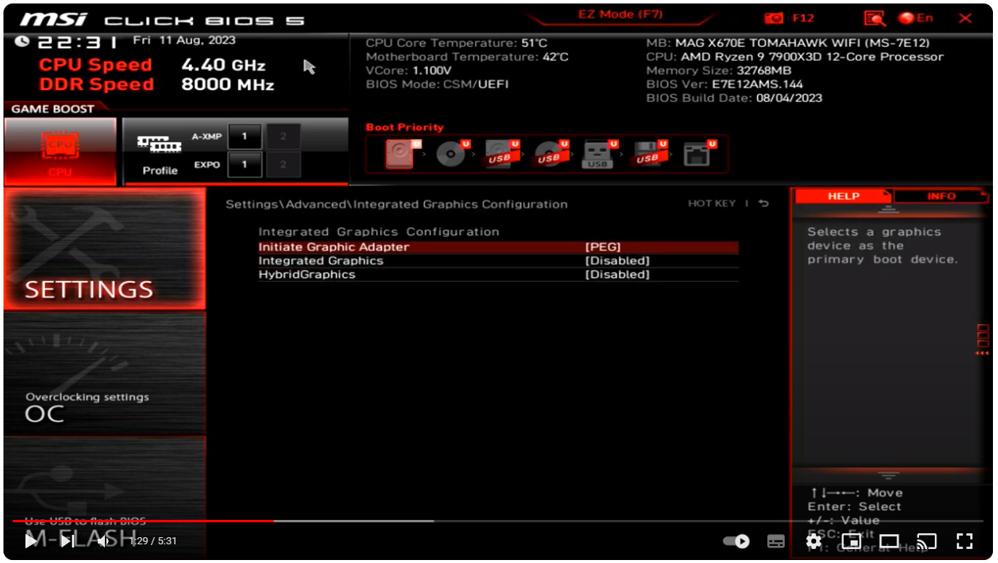Select the Initiate Graphic Adapter row
998x563 pixels.
[498, 247]
